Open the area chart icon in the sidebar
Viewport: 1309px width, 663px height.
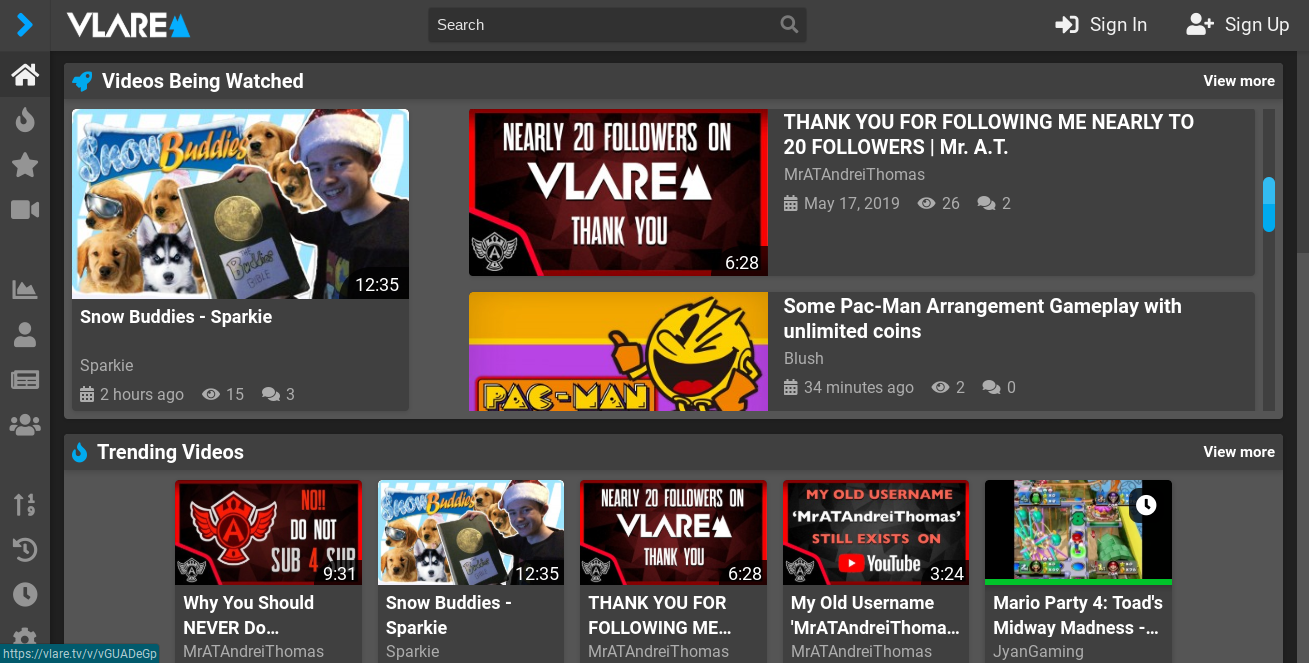[25, 290]
